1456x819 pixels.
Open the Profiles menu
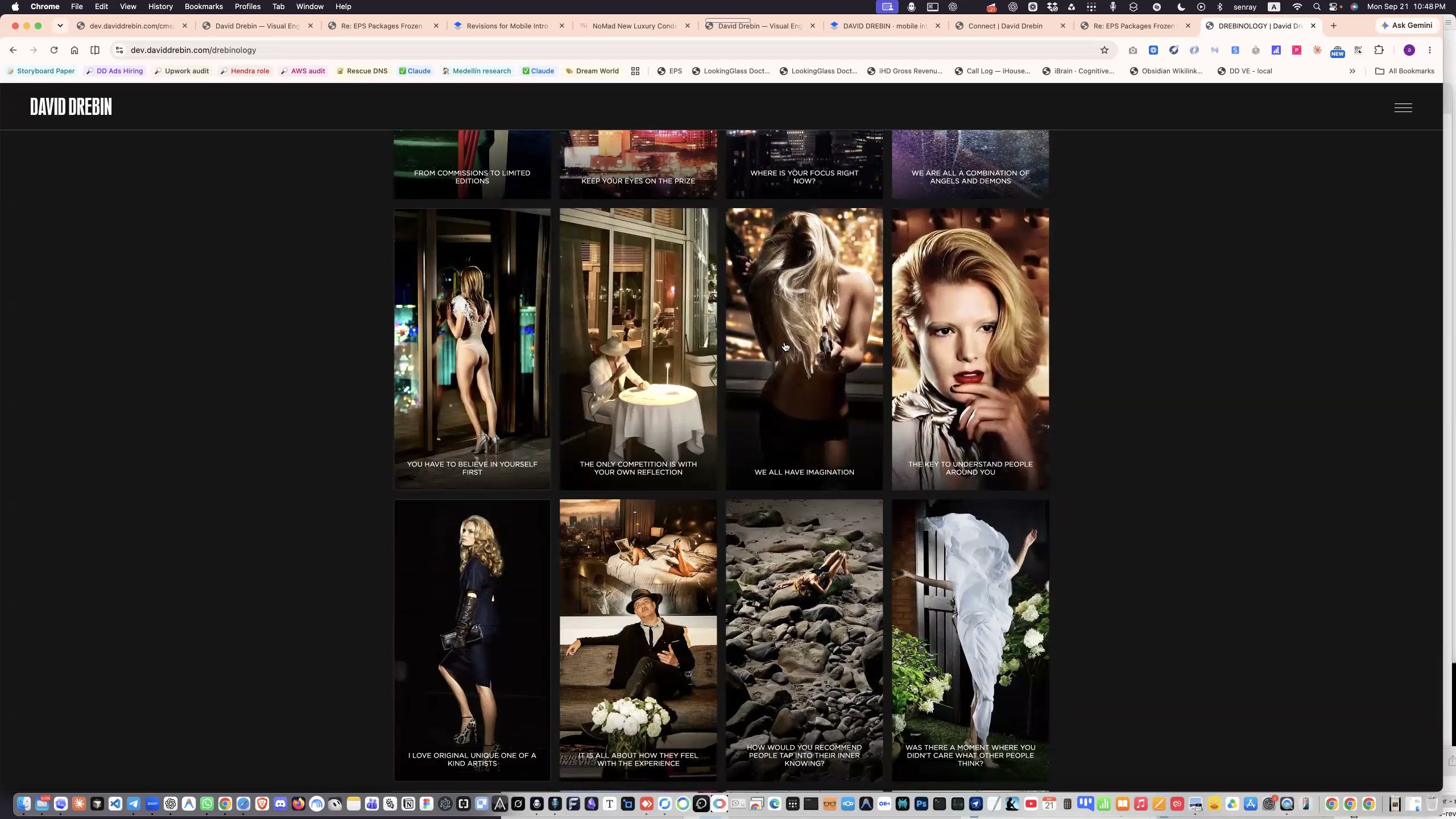point(247,7)
